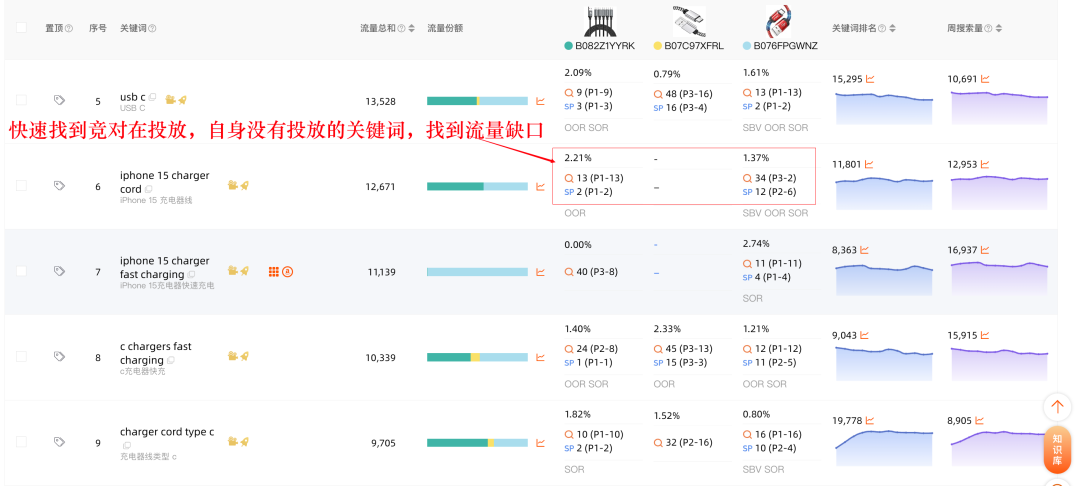Viewport: 1080px width, 486px height.
Task: Sort by 流量总和 column
Action: click(411, 28)
